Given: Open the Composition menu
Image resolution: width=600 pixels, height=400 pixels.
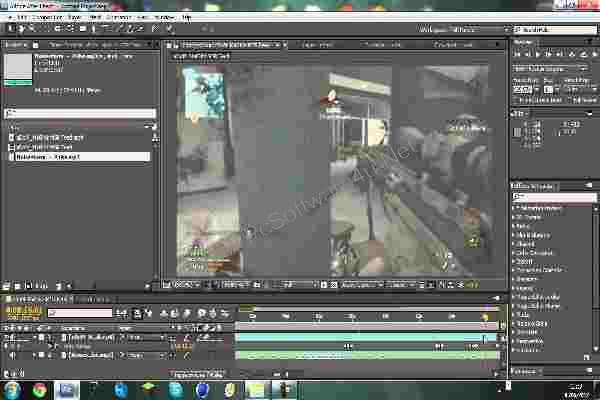Looking at the screenshot, I should click(49, 18).
